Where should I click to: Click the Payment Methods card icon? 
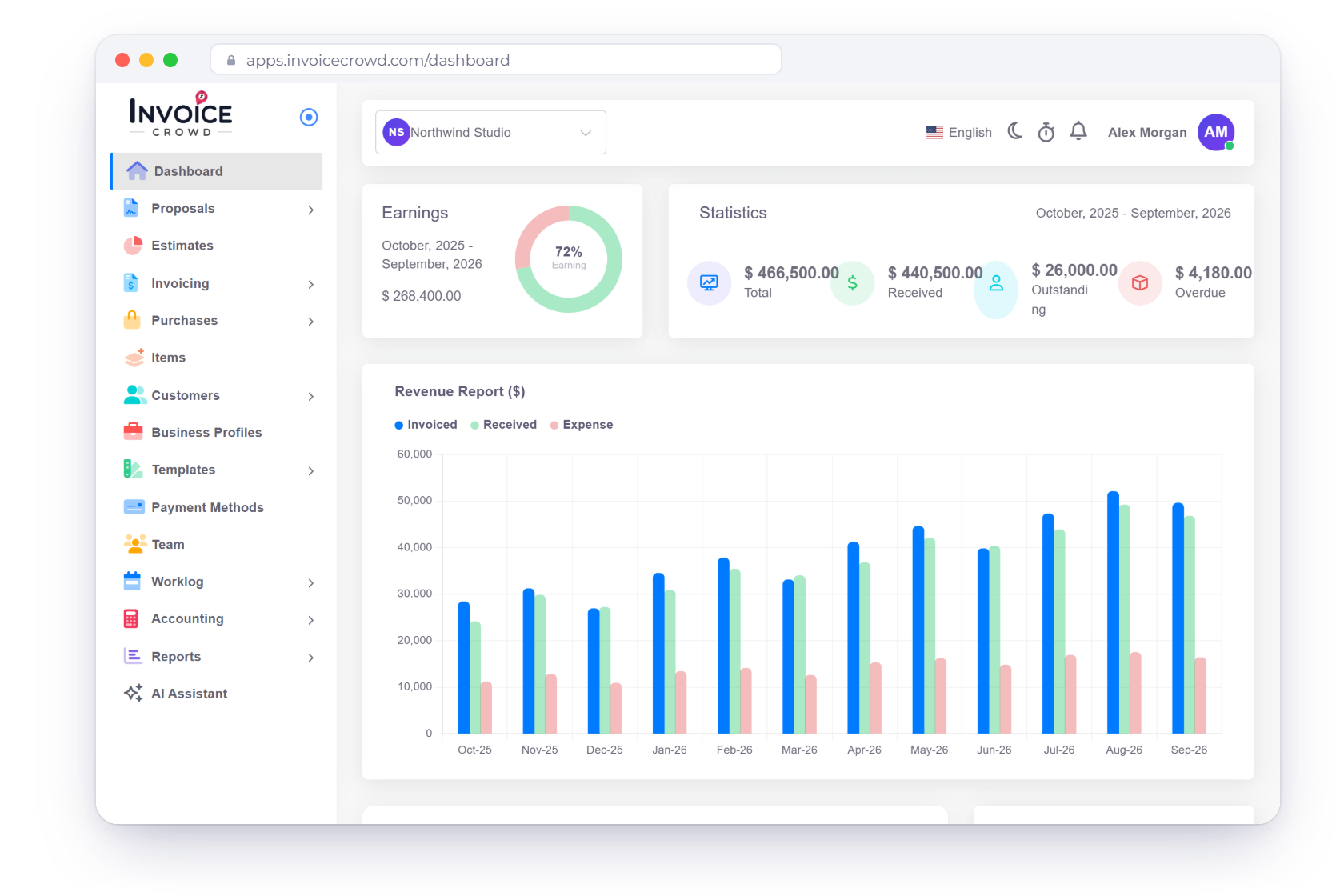tap(134, 506)
